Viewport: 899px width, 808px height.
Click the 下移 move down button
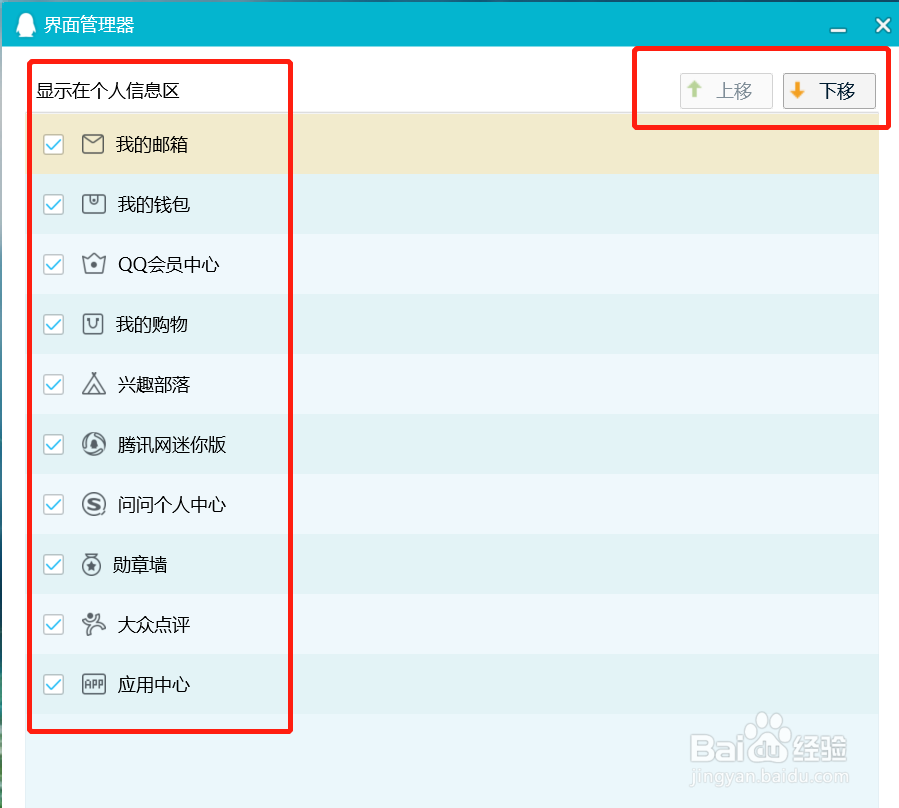(829, 91)
